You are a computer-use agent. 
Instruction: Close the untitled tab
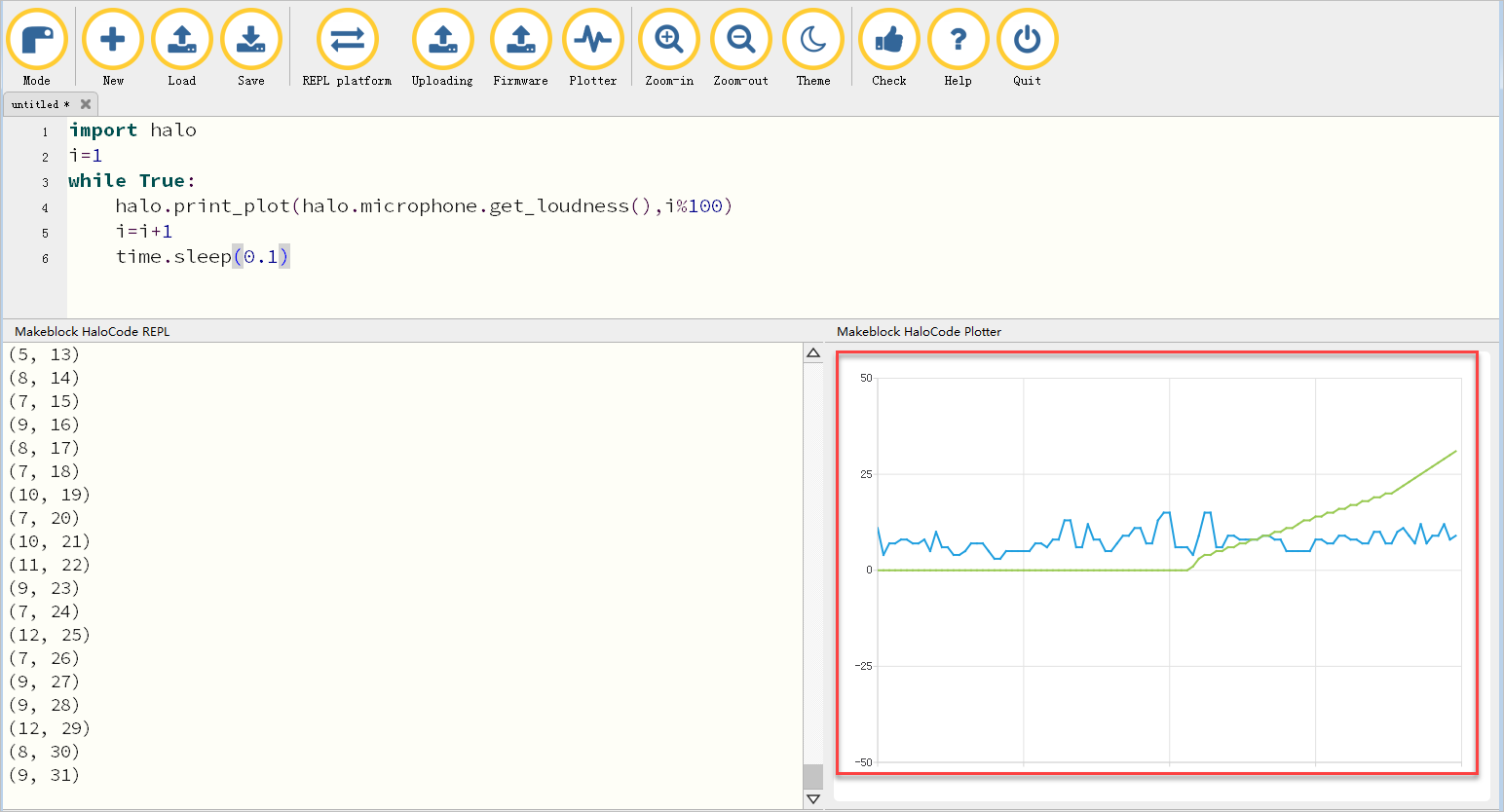click(x=86, y=104)
